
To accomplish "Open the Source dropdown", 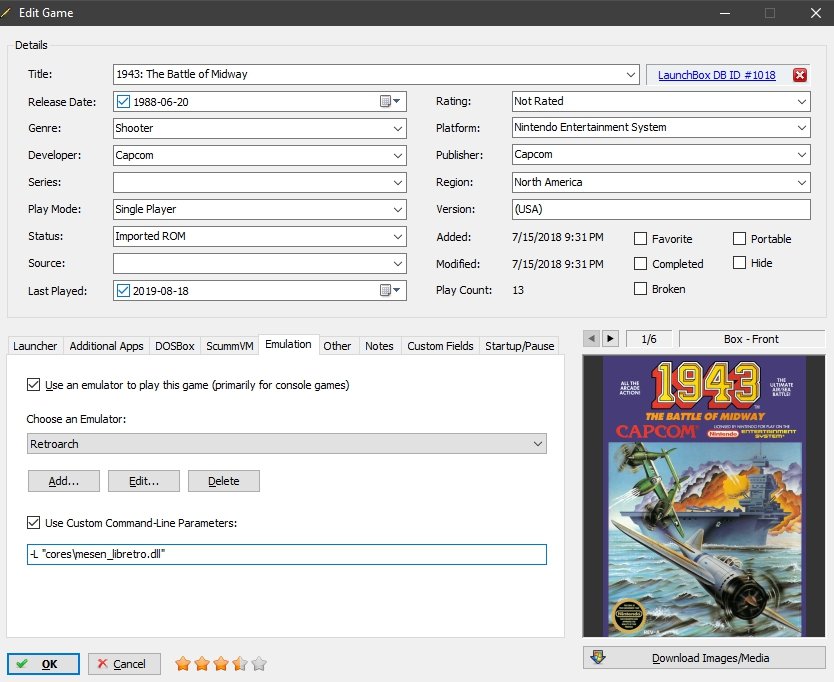I will 397,263.
